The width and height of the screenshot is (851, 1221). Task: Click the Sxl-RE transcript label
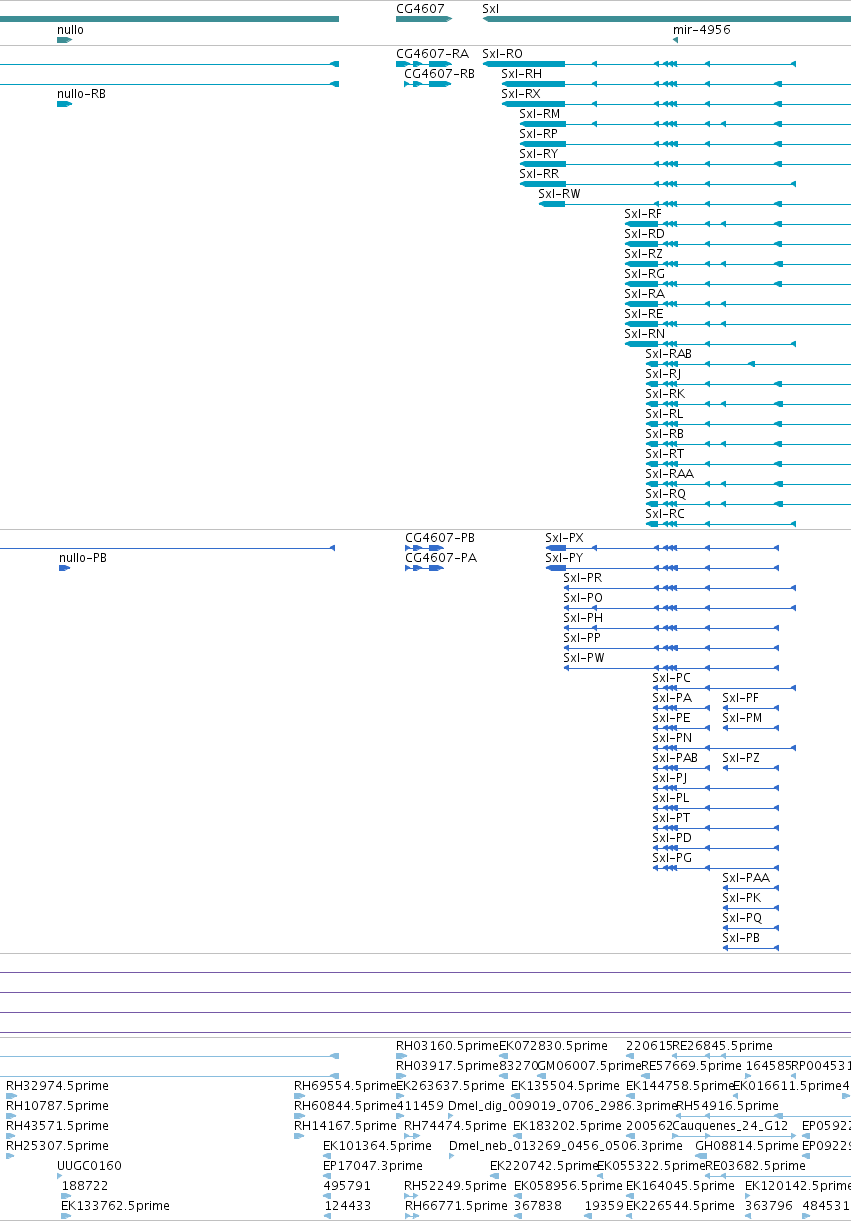pos(643,314)
